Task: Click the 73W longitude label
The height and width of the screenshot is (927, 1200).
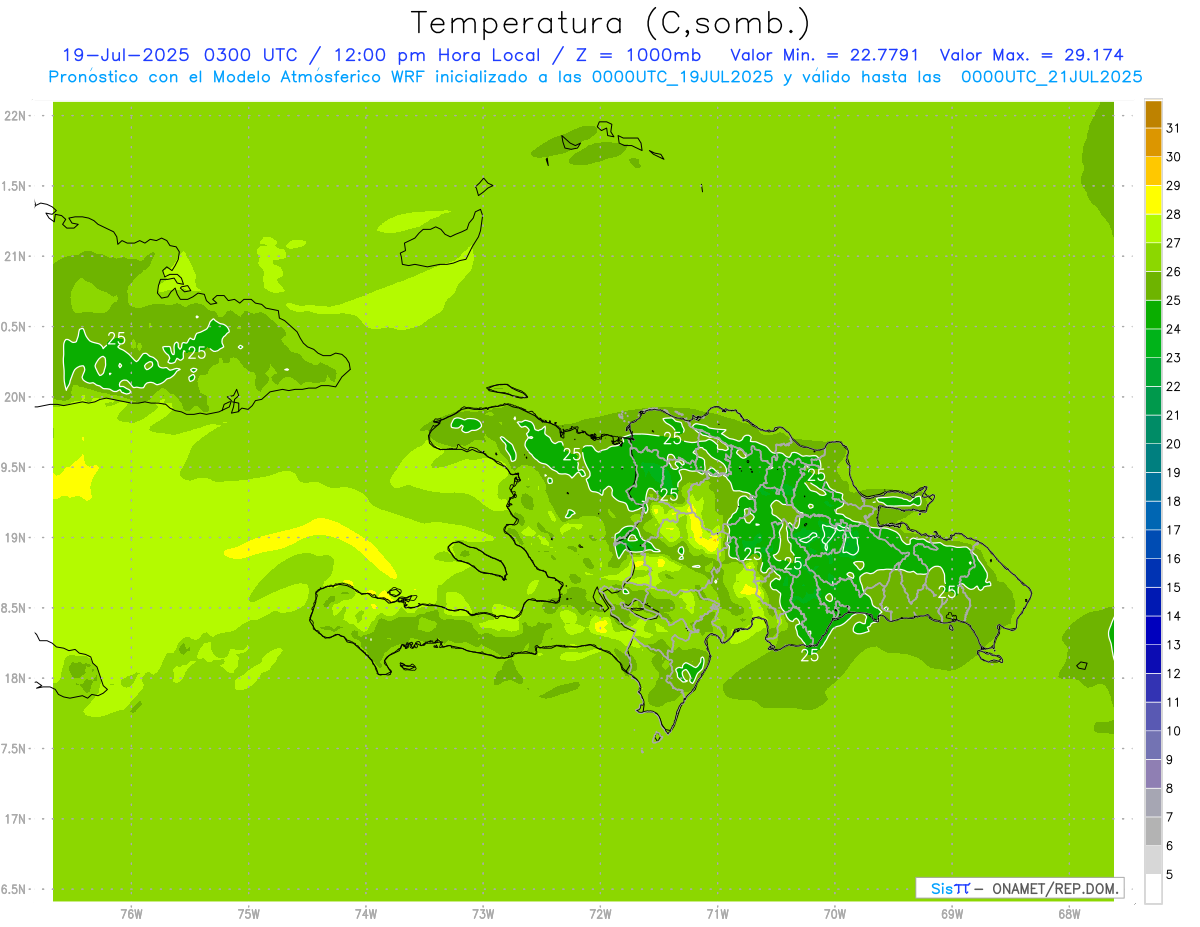Action: pyautogui.click(x=483, y=914)
